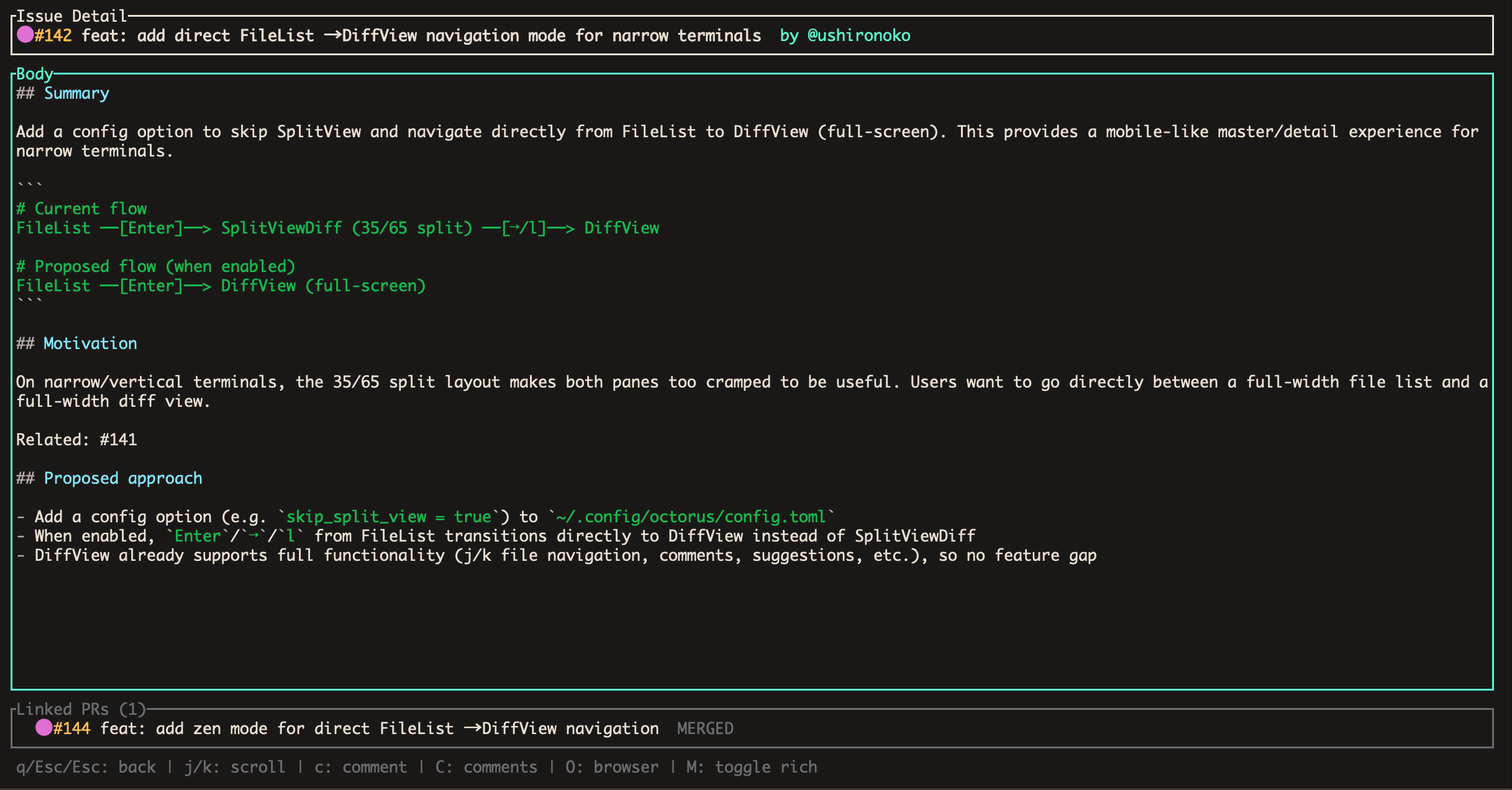Click the '# Current flow' code comment
Screen dimensions: 1512x790
coord(81,209)
